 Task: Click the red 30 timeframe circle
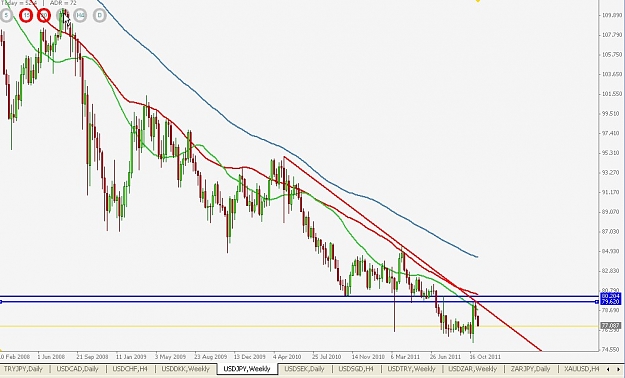[44, 16]
